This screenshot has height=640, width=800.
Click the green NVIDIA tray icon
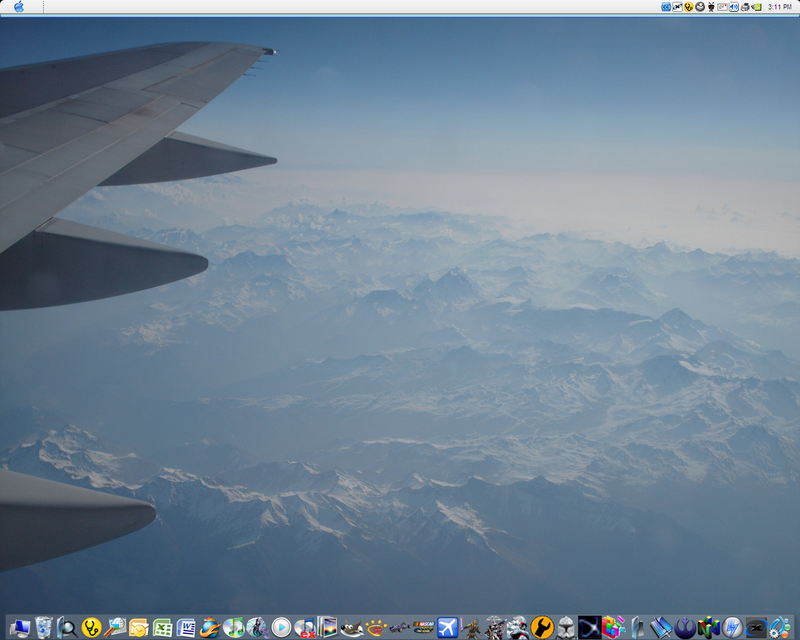click(756, 7)
